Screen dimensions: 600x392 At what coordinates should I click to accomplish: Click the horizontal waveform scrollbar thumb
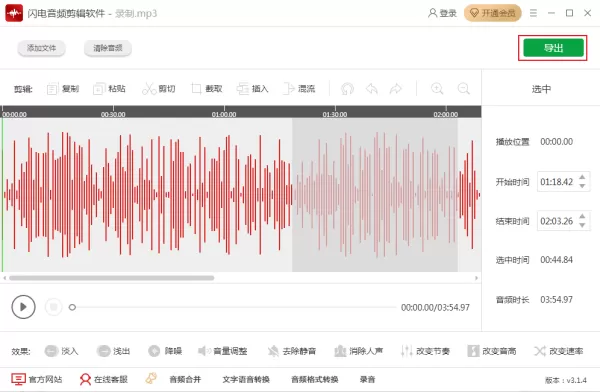pyautogui.click(x=111, y=278)
